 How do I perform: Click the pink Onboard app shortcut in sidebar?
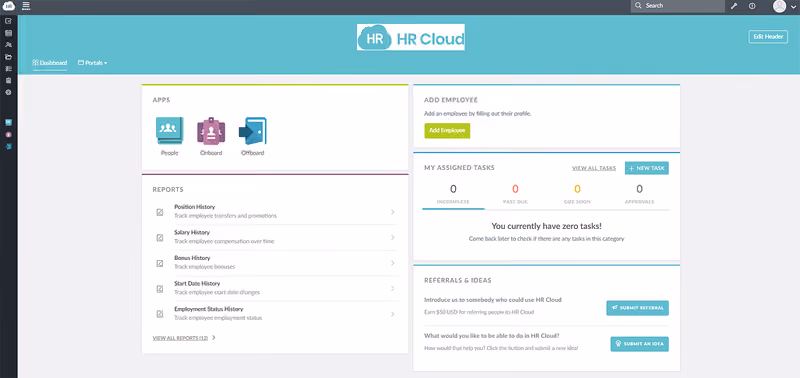point(8,135)
